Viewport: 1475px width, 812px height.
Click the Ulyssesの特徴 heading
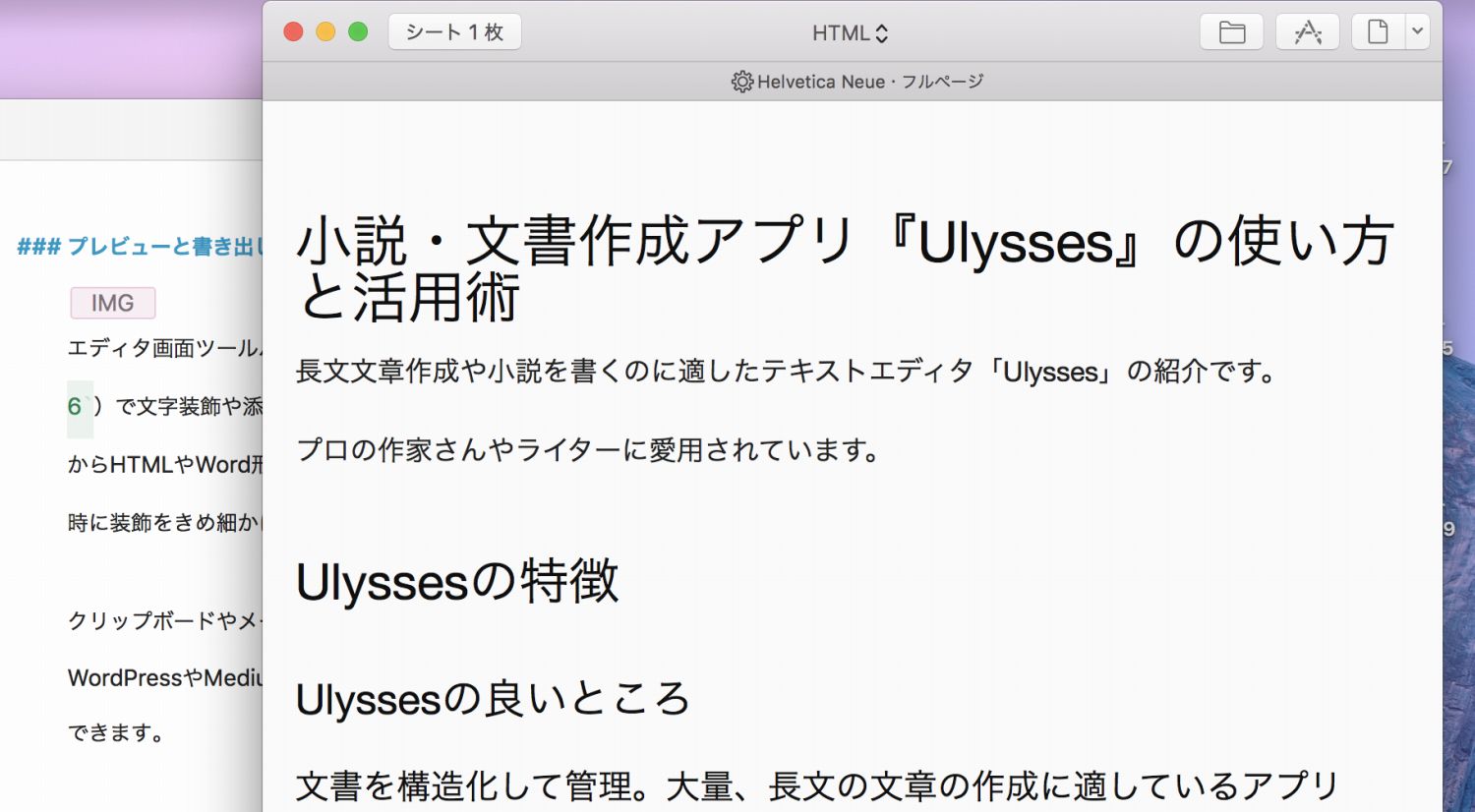click(457, 581)
